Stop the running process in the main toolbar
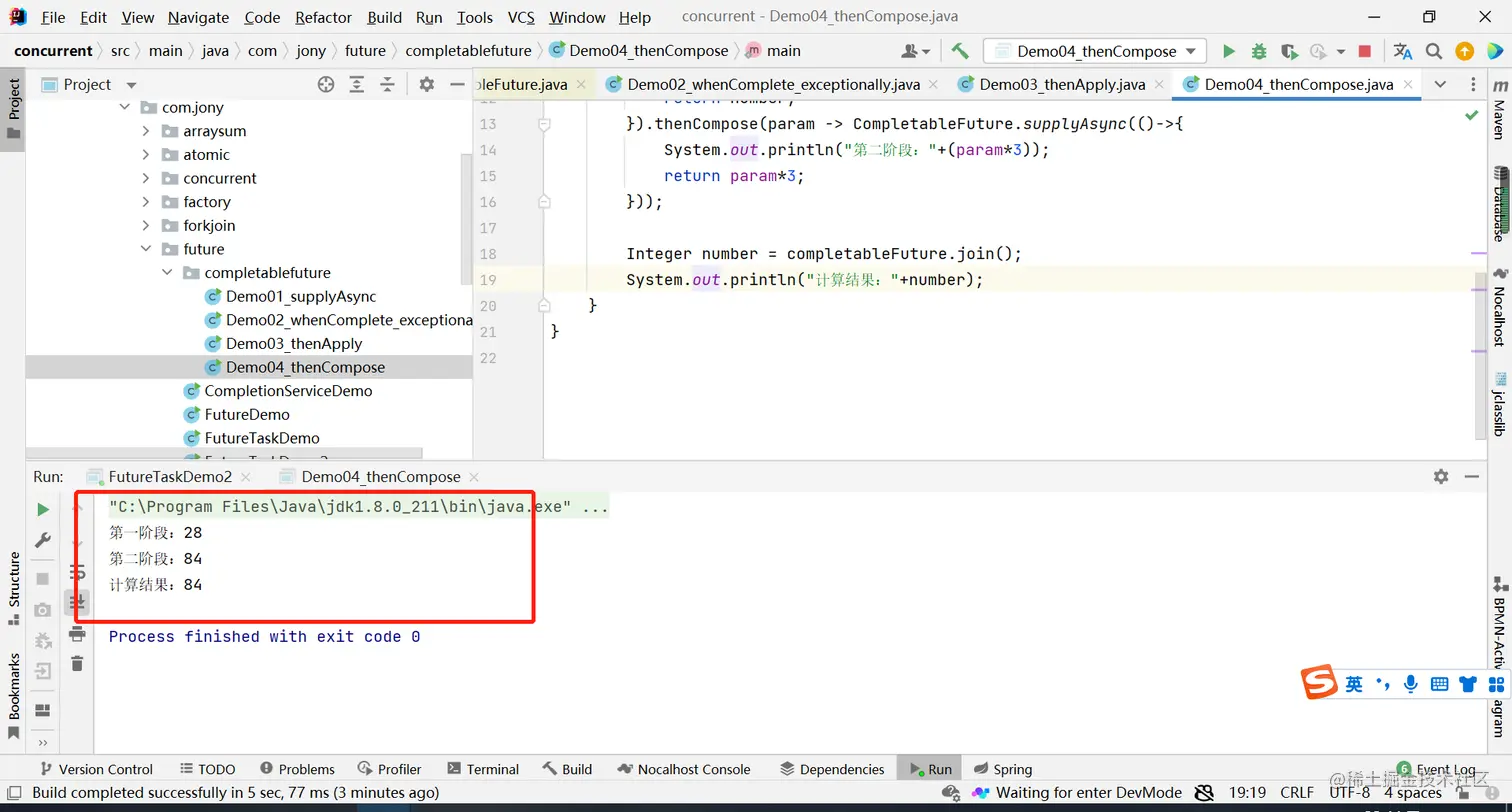 [x=1364, y=51]
